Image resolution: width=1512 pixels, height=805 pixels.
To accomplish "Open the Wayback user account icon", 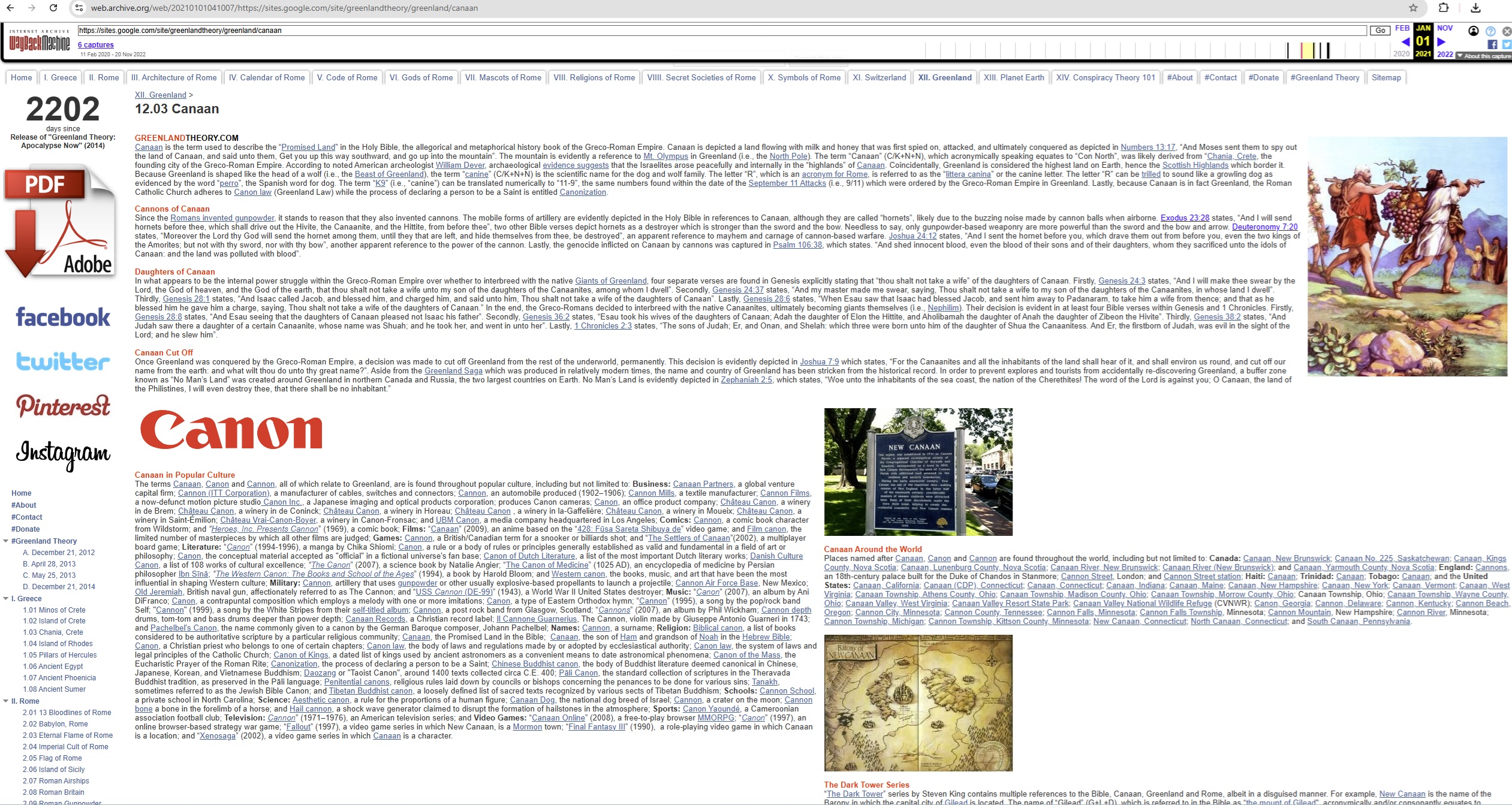I will [1473, 31].
